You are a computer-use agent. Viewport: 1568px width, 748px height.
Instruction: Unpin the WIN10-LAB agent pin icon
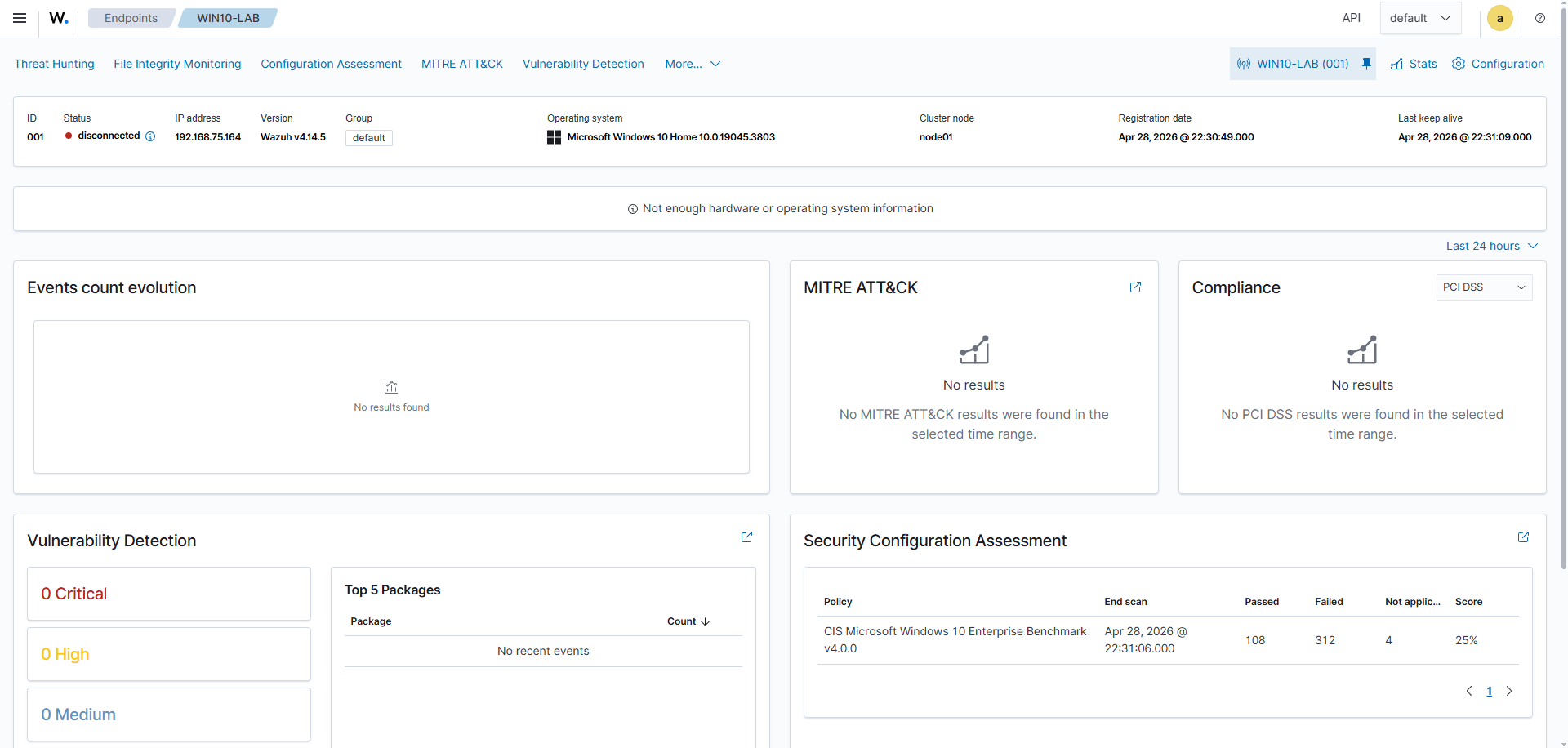click(1366, 64)
